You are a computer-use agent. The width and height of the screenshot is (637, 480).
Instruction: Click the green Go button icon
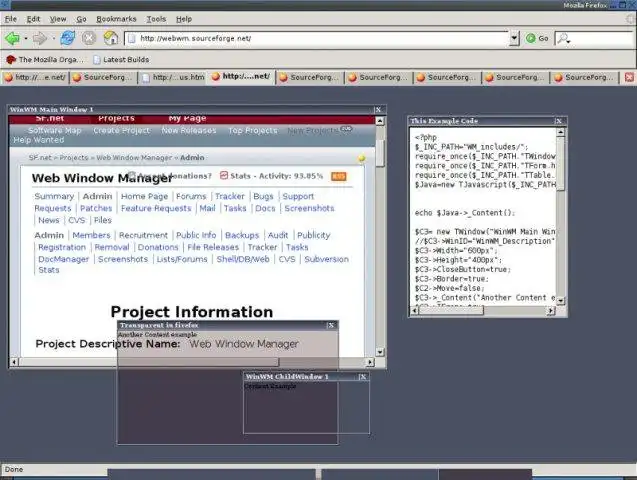[x=531, y=39]
